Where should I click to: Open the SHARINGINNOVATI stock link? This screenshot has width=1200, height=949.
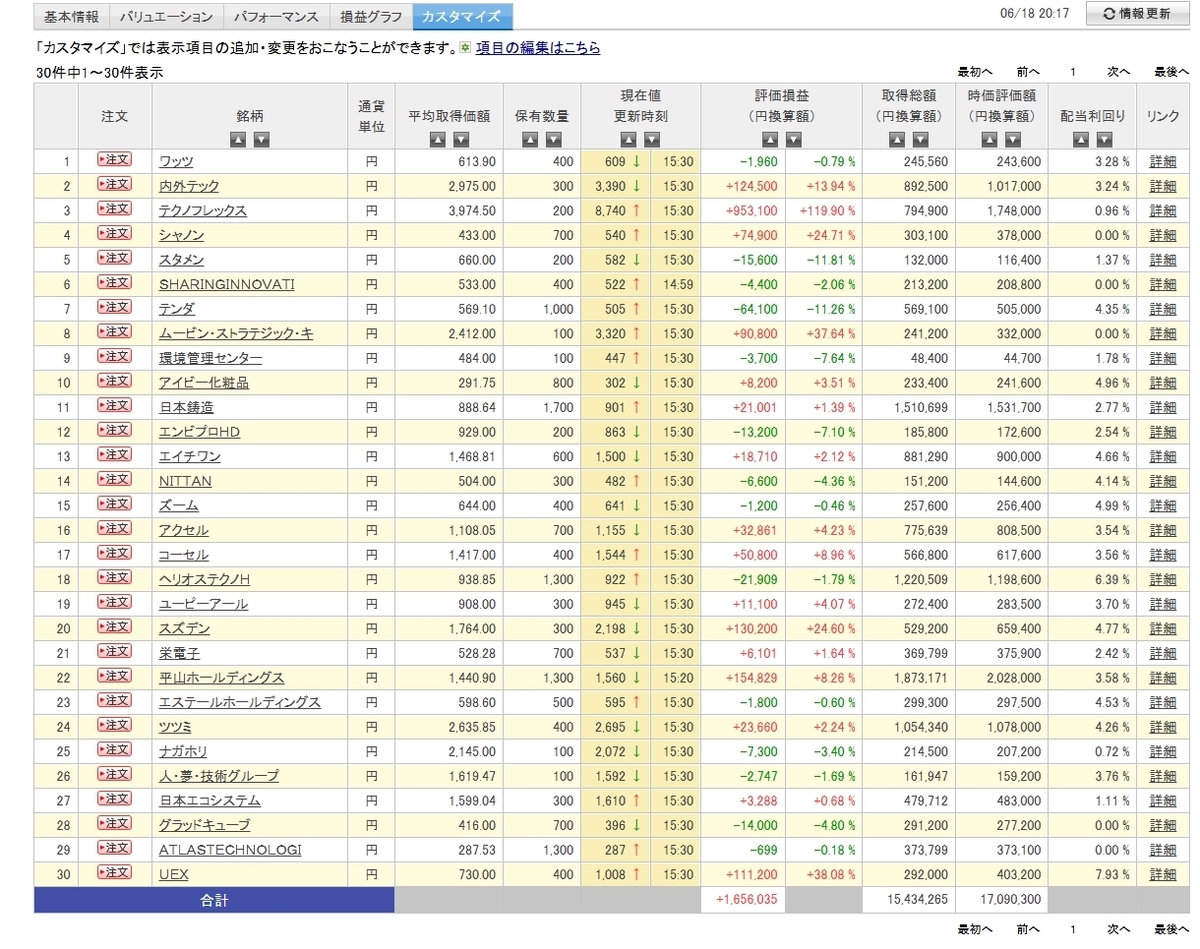click(x=227, y=284)
